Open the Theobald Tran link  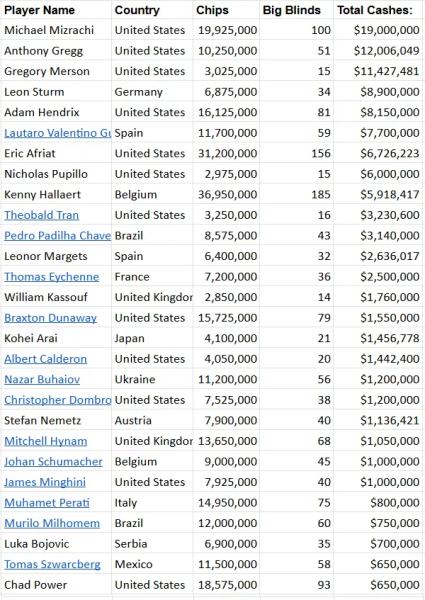coord(42,215)
